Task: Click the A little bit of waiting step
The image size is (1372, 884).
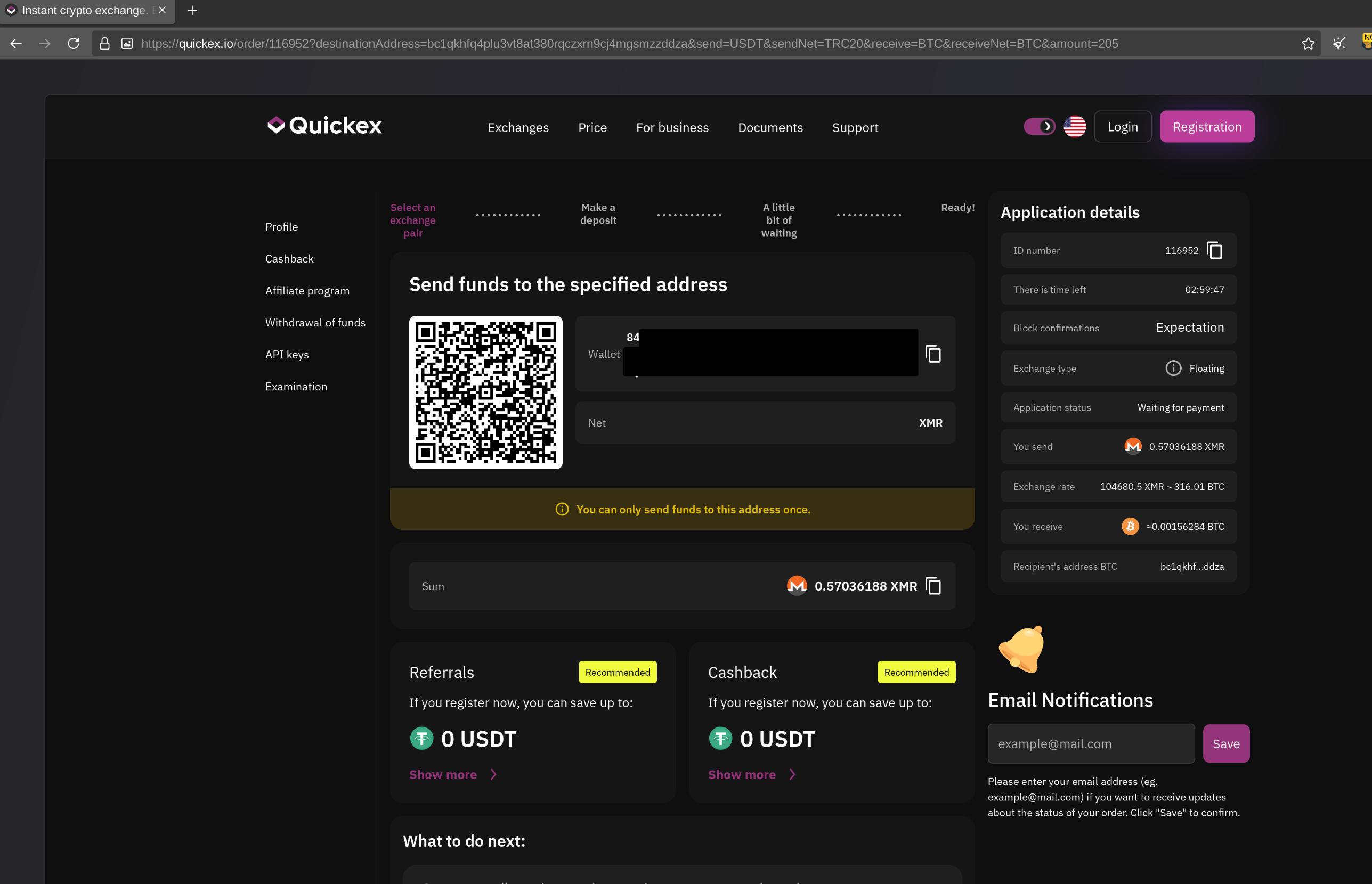Action: tap(779, 220)
